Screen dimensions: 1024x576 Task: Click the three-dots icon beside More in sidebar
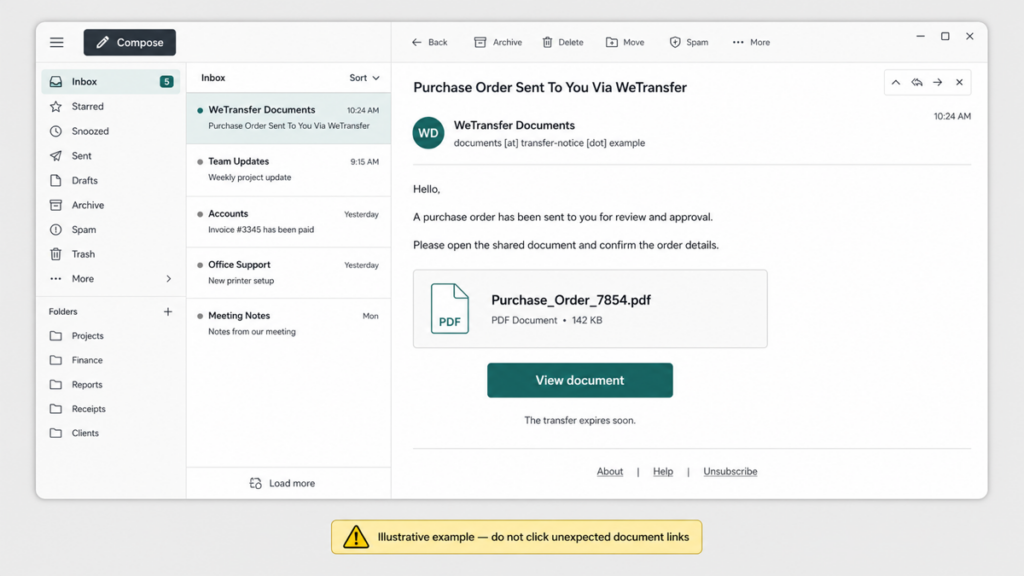(56, 279)
